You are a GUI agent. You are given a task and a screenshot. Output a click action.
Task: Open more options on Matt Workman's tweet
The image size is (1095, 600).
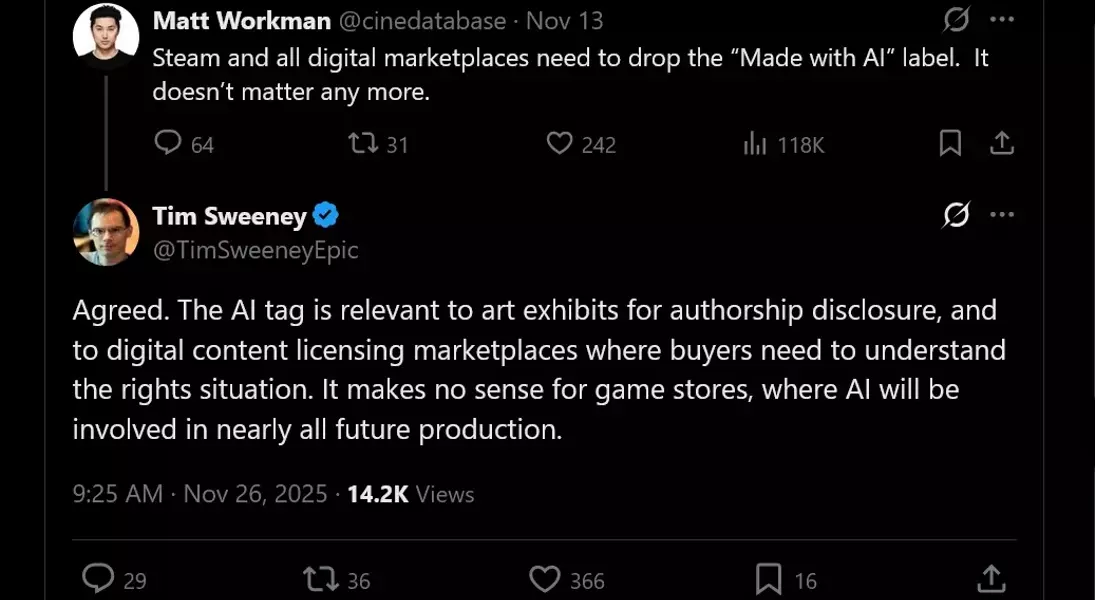(1002, 20)
